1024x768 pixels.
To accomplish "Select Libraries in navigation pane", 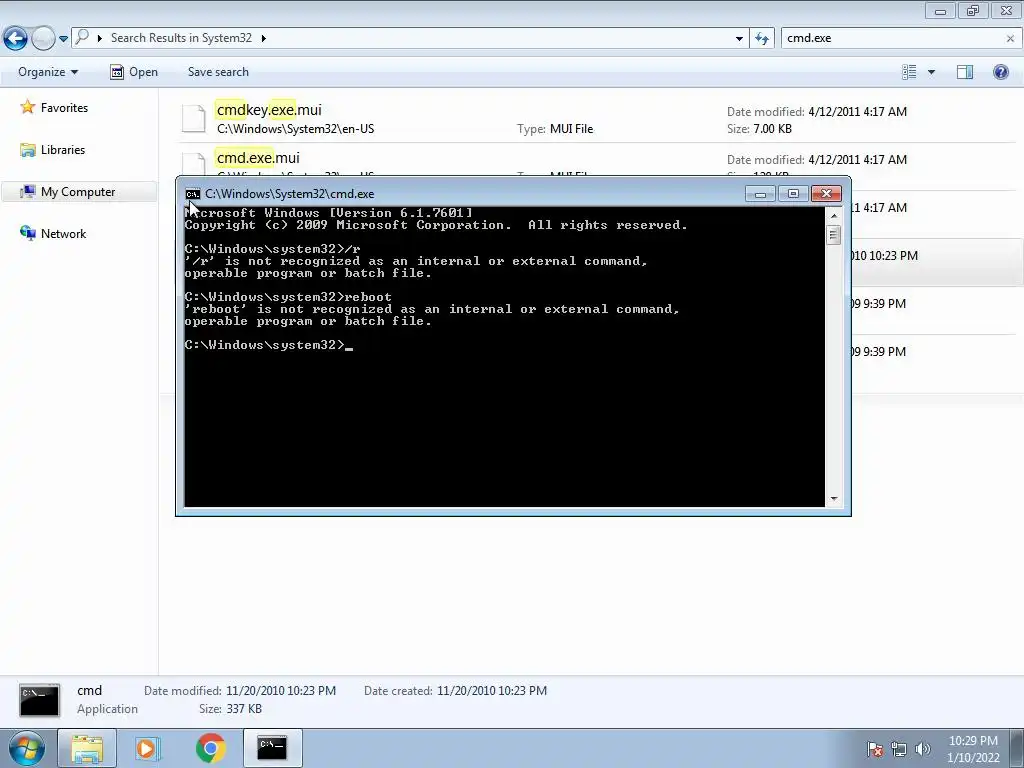I will coord(63,150).
